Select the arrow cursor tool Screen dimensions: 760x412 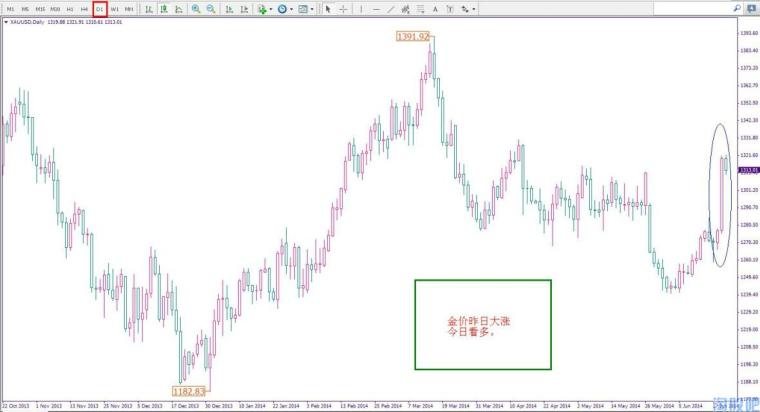[328, 9]
